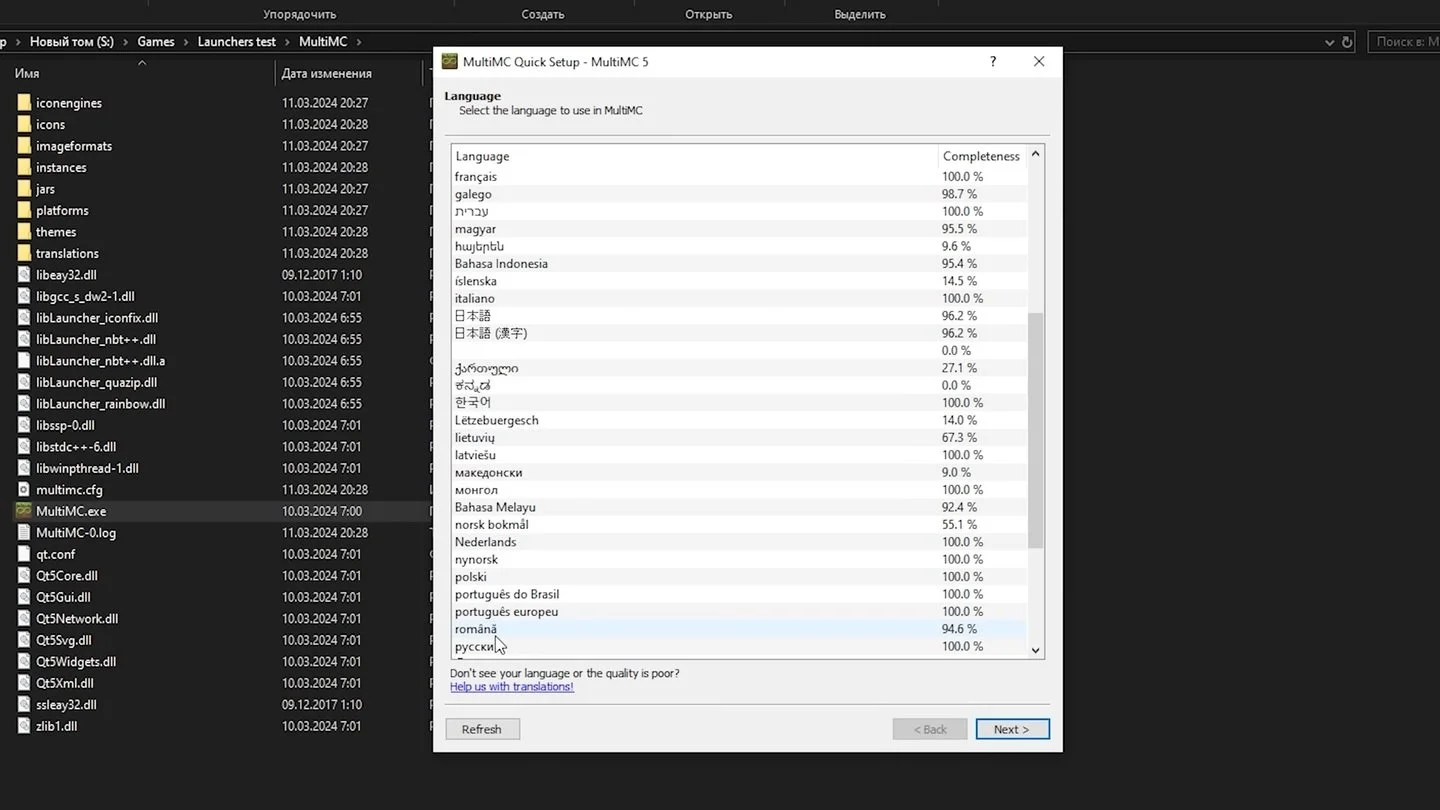This screenshot has width=1440, height=810.
Task: Pick Bahasa Melayu from the list
Action: point(739,507)
